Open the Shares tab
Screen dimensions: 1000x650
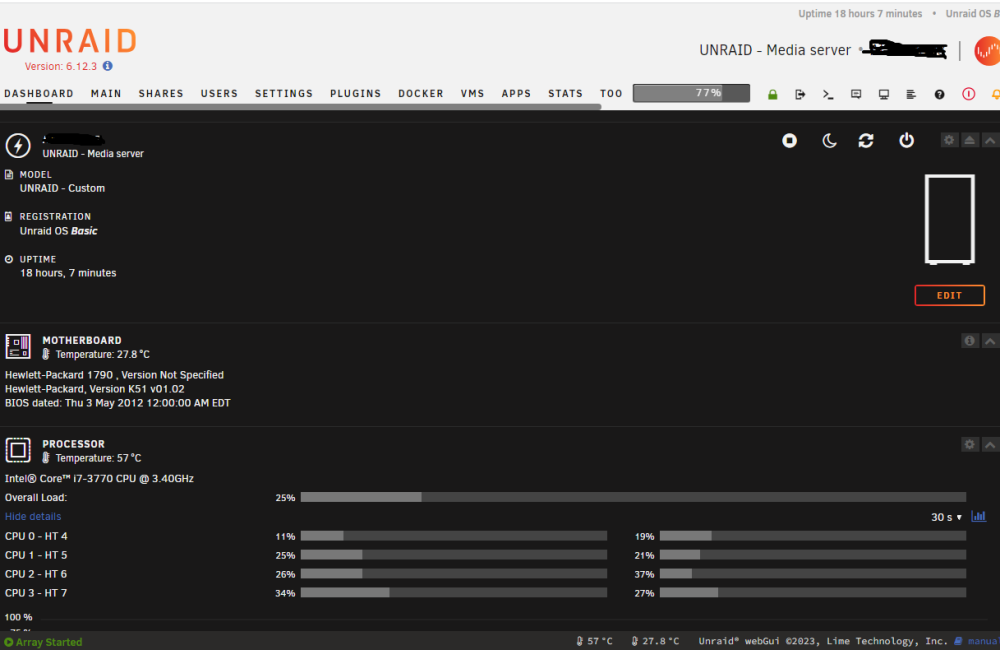point(161,94)
